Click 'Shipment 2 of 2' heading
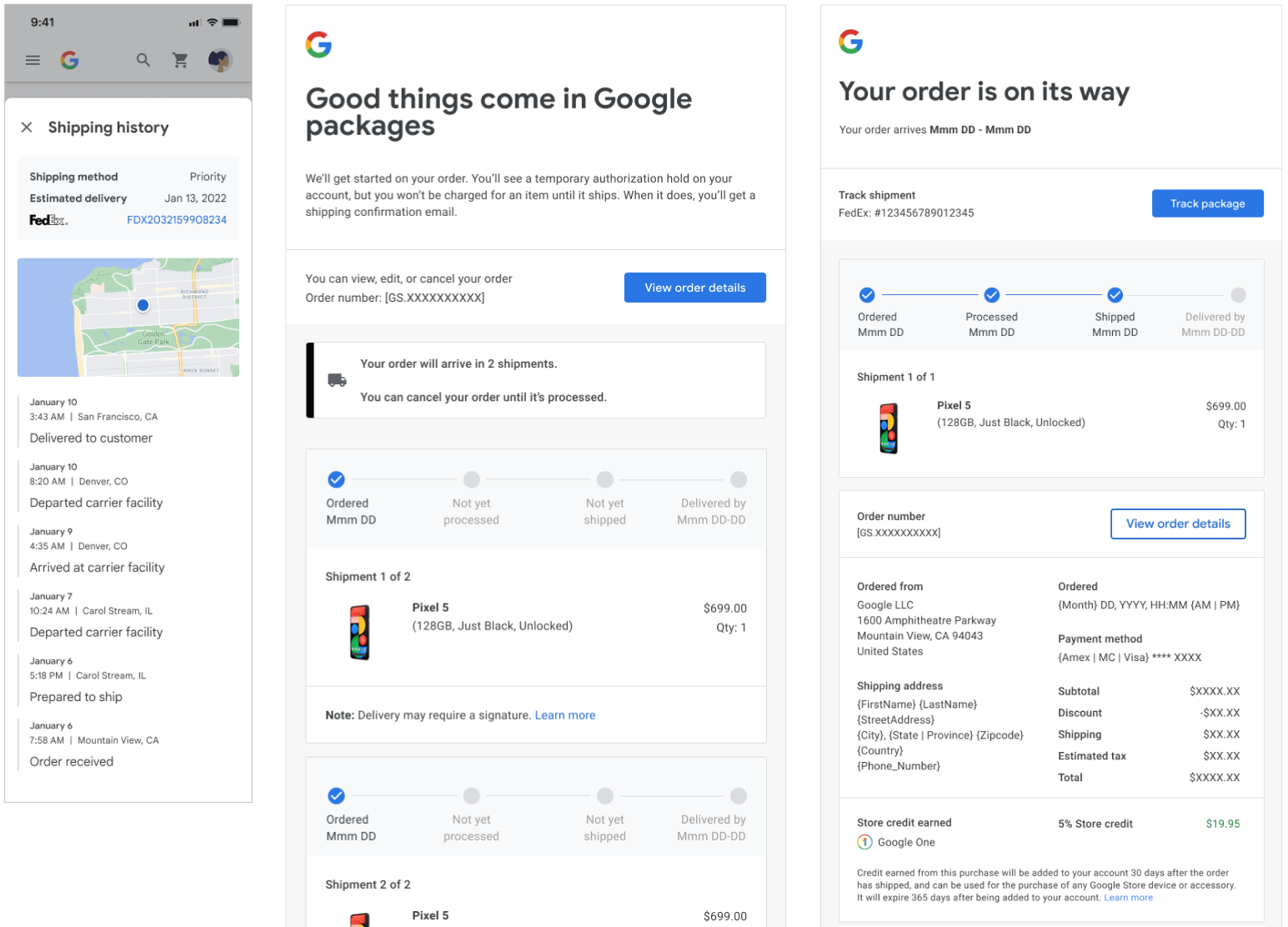 [368, 884]
